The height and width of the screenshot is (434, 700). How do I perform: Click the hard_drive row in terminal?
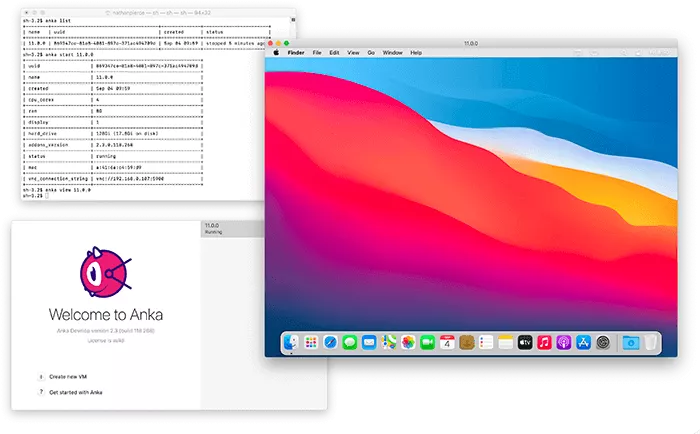point(112,134)
